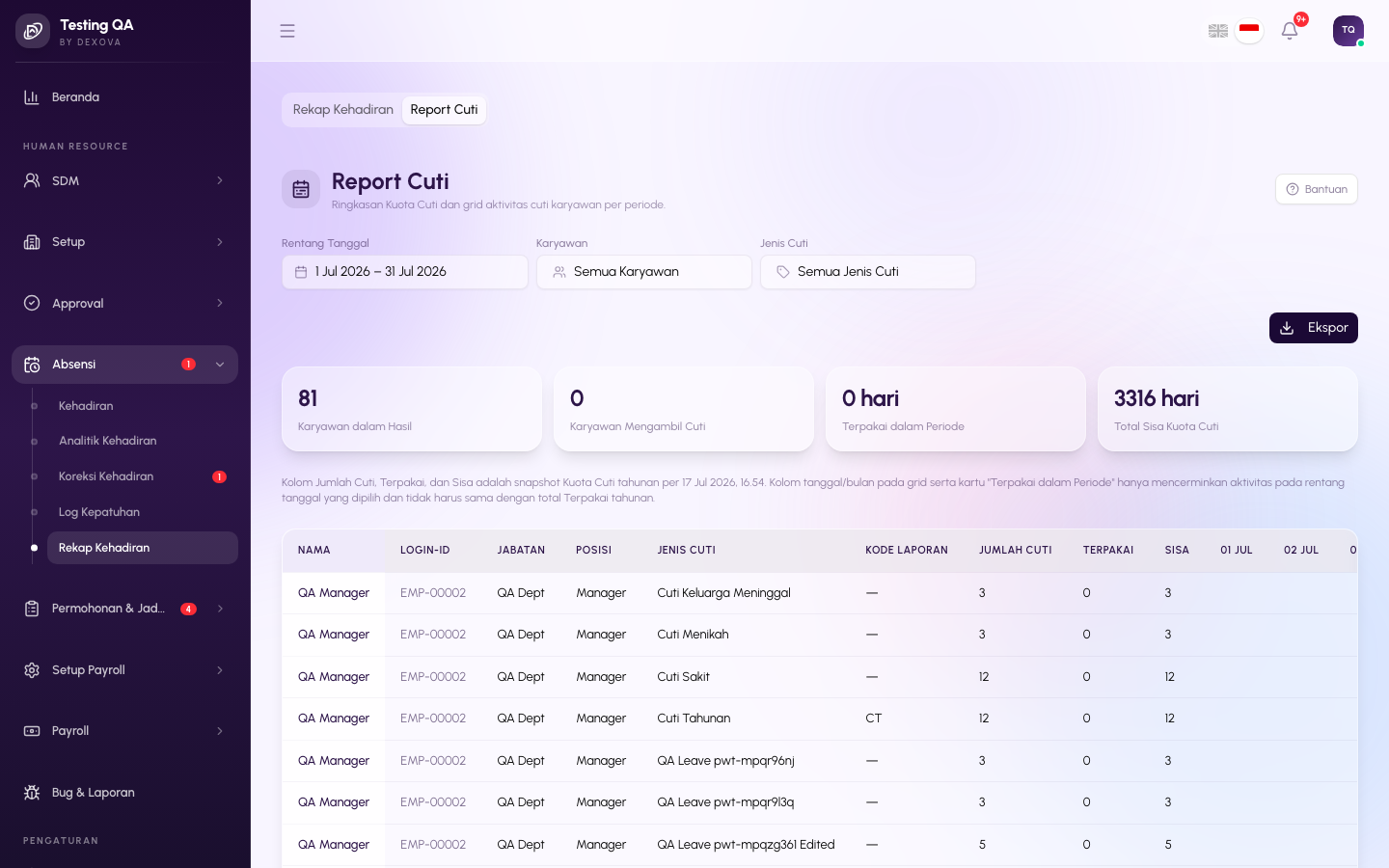Click the 02 JUL column header
This screenshot has width=1389, height=868.
(1301, 551)
